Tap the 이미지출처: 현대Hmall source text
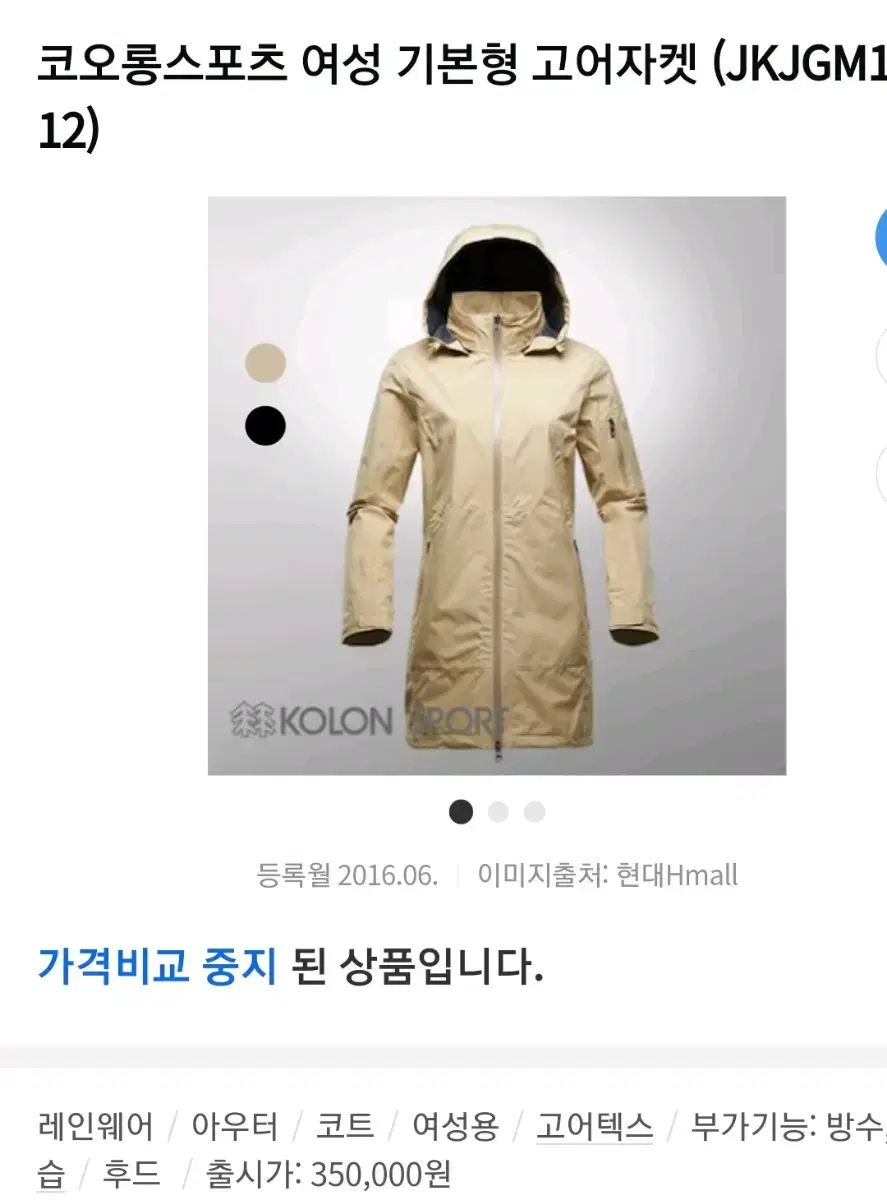Screen dimensions: 887x1200 608,876
